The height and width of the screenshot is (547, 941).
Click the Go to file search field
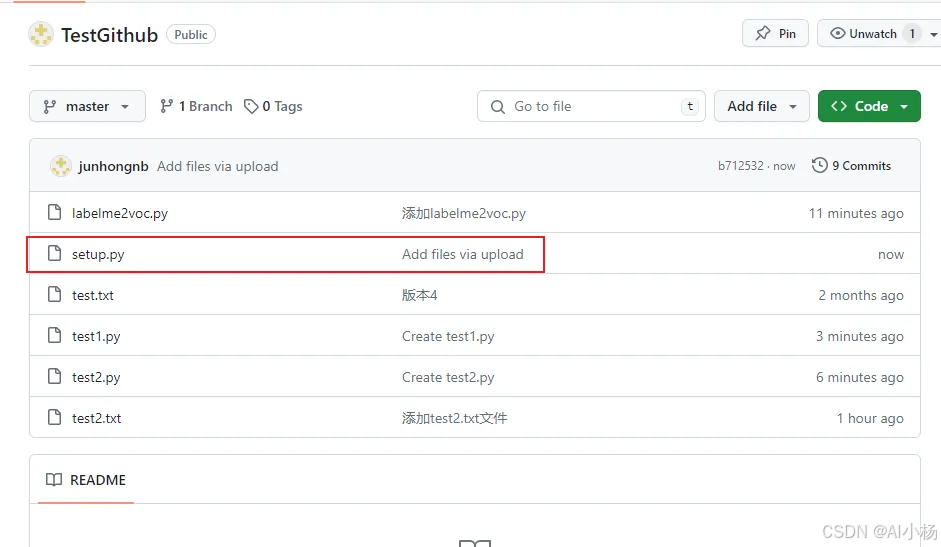click(x=591, y=106)
